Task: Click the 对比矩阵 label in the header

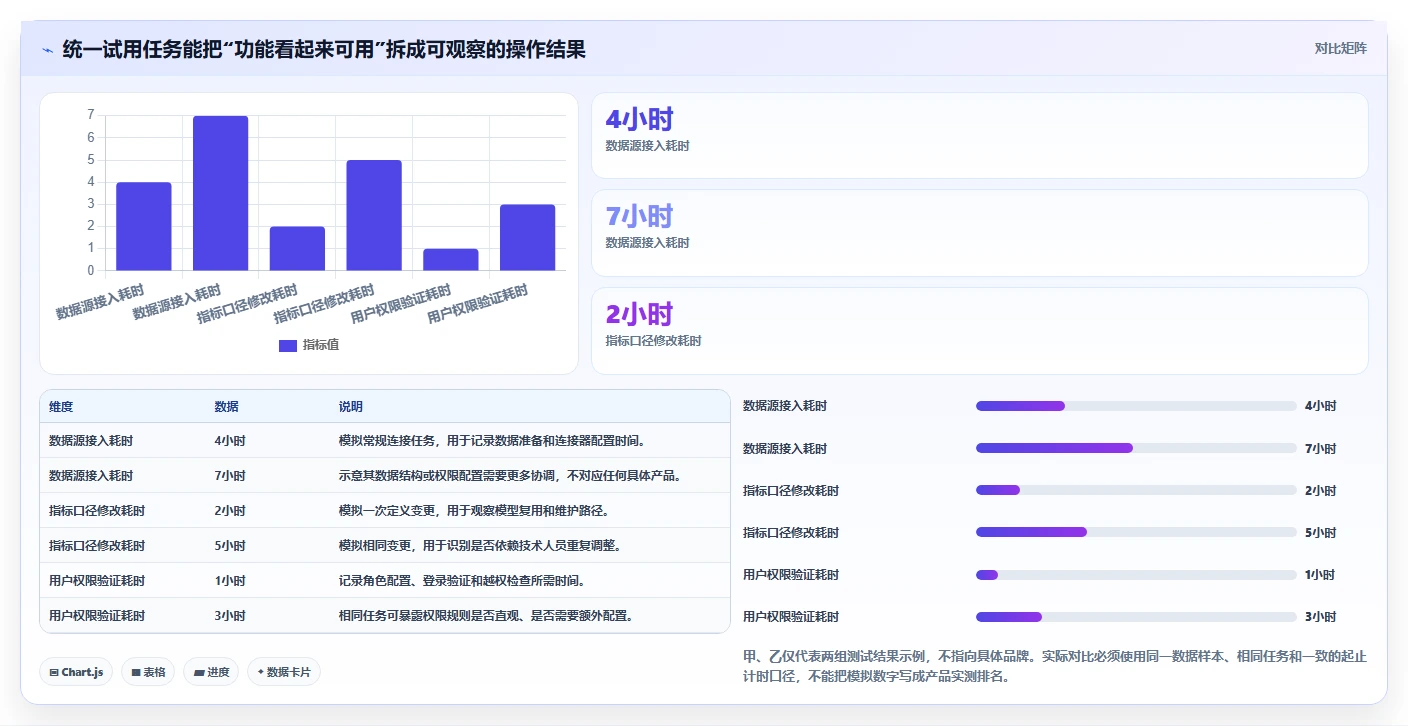Action: click(x=1340, y=48)
